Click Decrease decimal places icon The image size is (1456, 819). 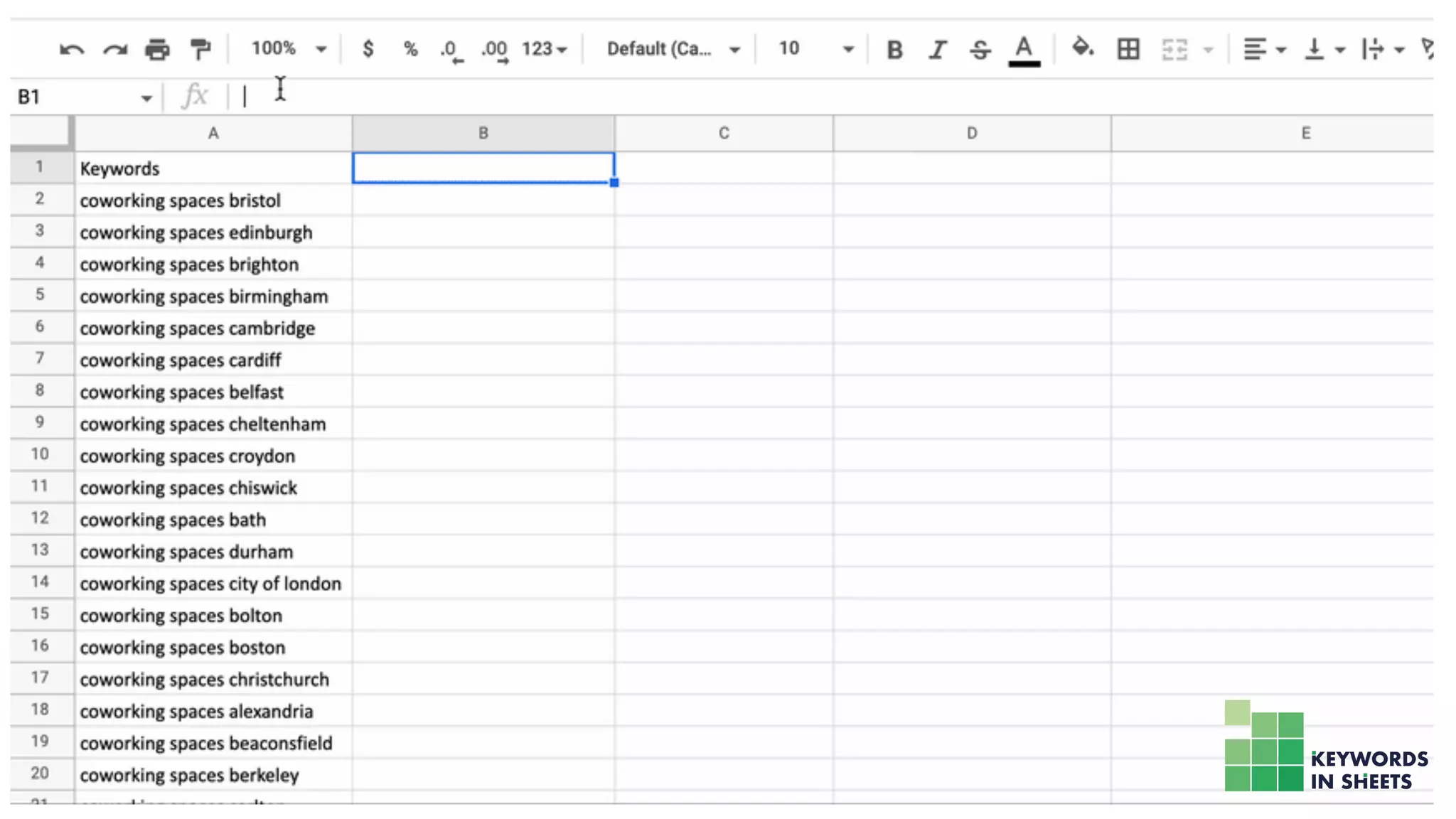[451, 50]
